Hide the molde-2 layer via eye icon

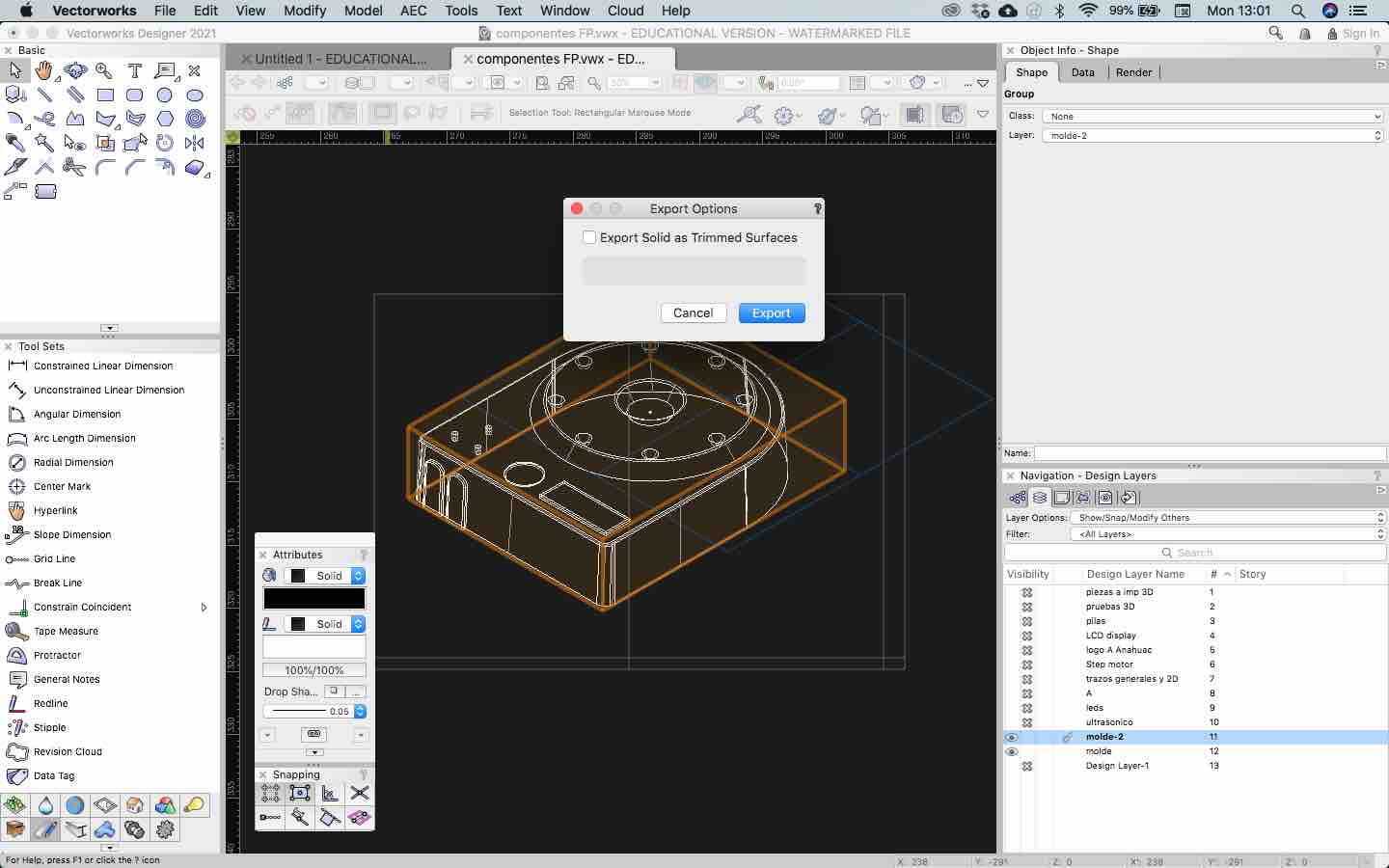click(1012, 737)
